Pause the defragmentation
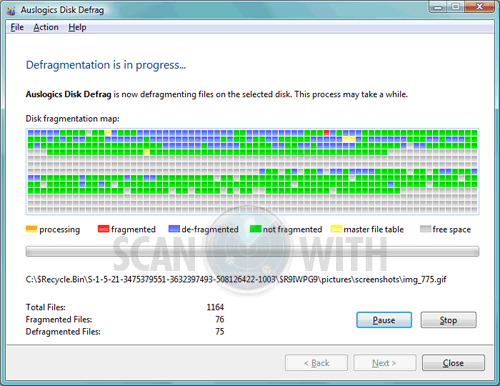 (x=384, y=320)
